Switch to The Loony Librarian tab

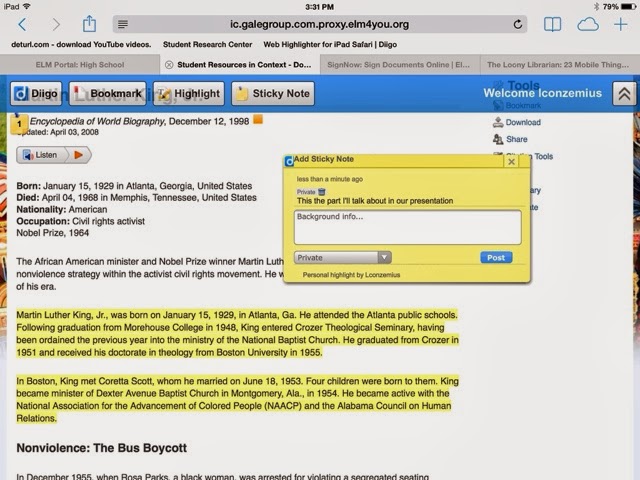[x=558, y=65]
